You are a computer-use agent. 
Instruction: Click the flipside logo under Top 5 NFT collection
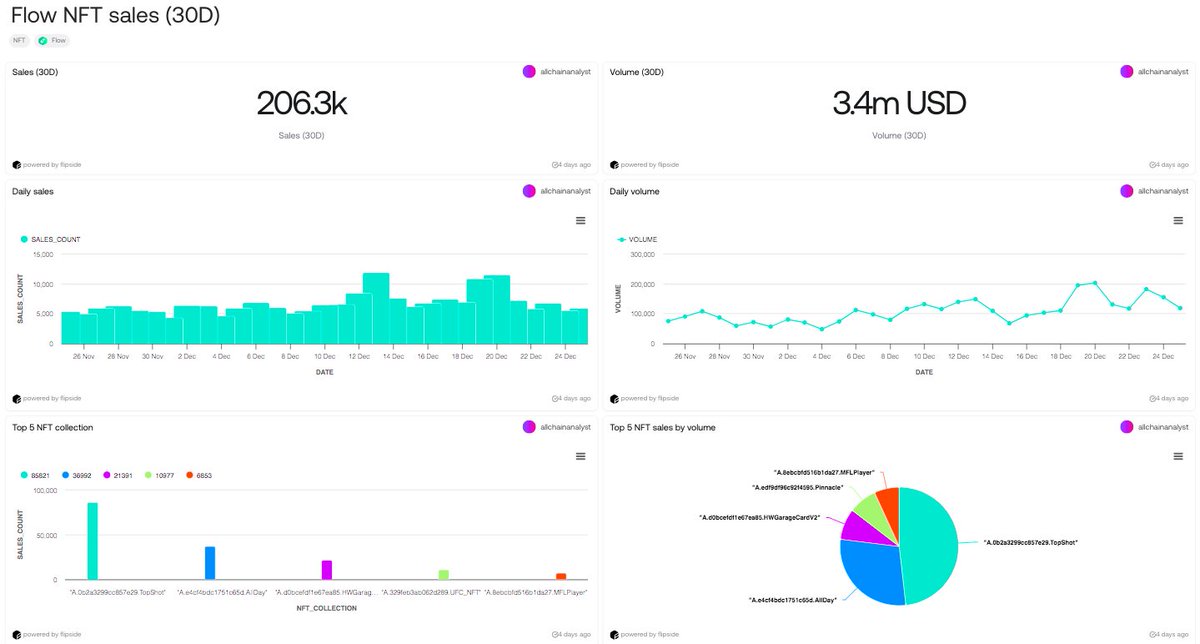tap(17, 634)
